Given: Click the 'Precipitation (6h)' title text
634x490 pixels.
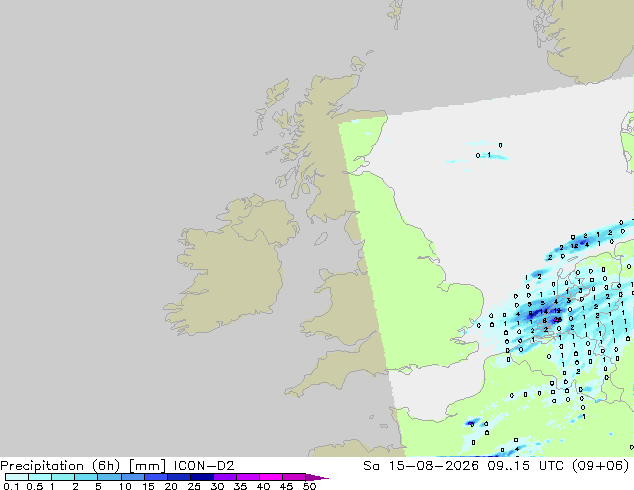Looking at the screenshot, I should point(60,466).
